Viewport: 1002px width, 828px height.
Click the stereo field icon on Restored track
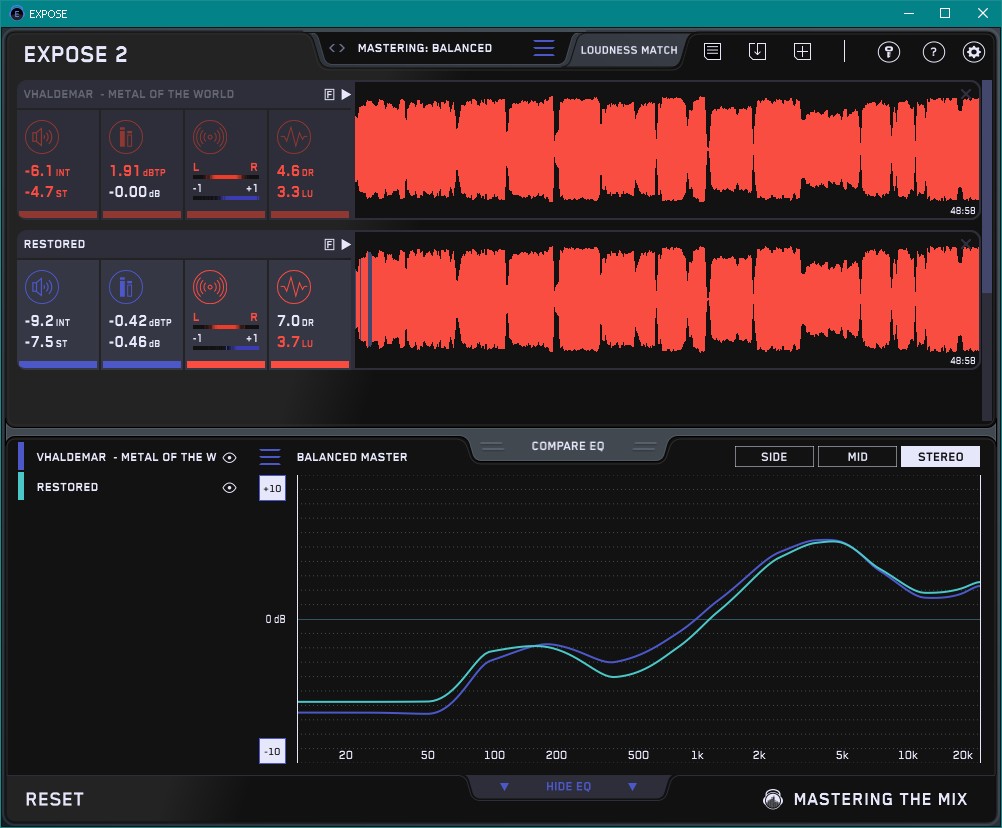click(209, 288)
